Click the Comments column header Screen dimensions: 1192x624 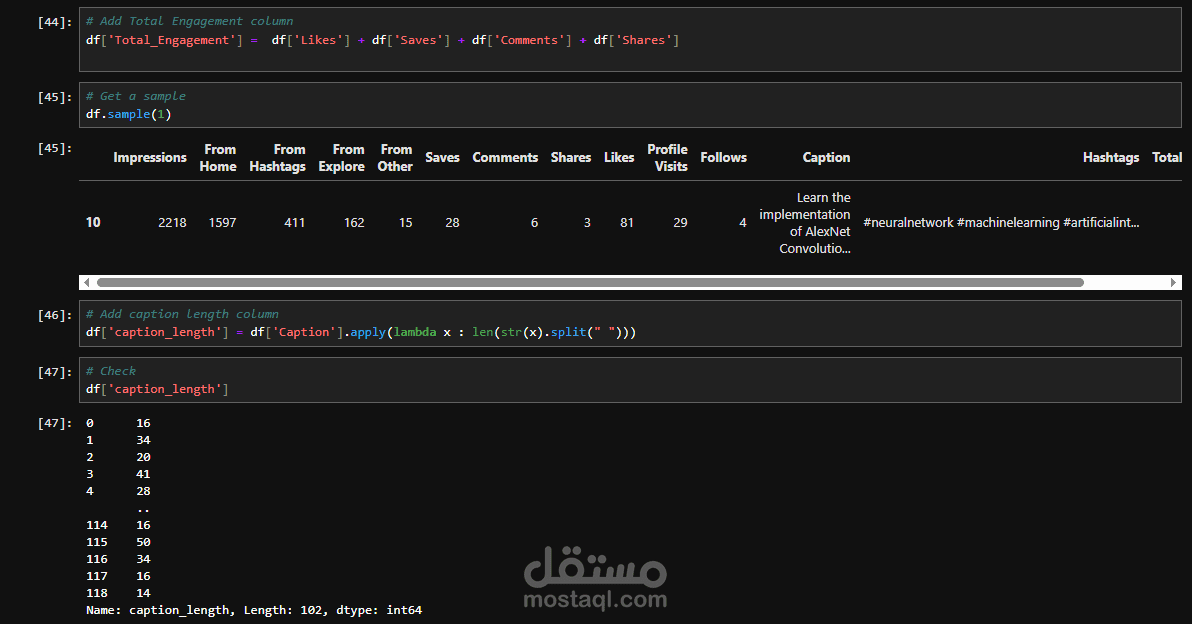pyautogui.click(x=506, y=157)
